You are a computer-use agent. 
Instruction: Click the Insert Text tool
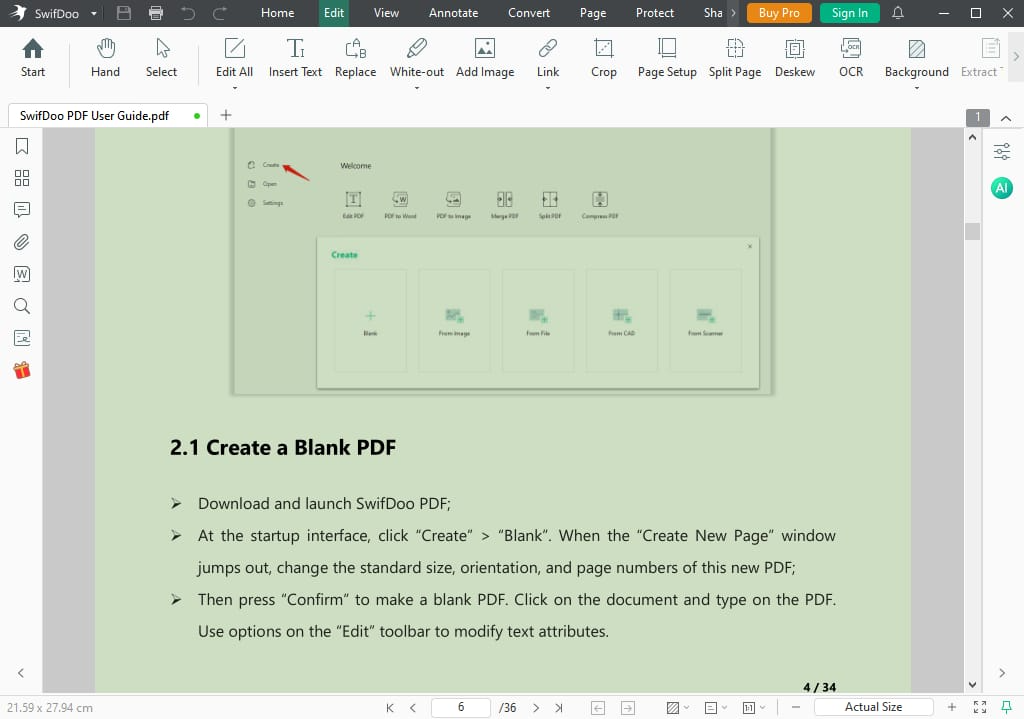click(x=295, y=58)
